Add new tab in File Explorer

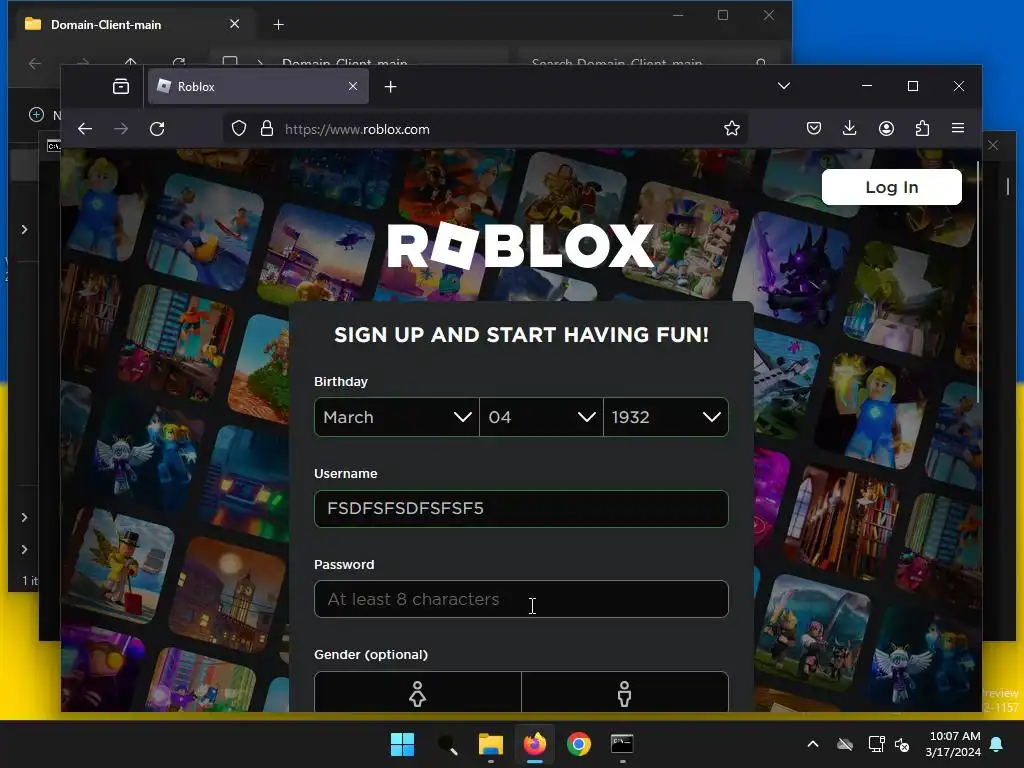point(278,25)
